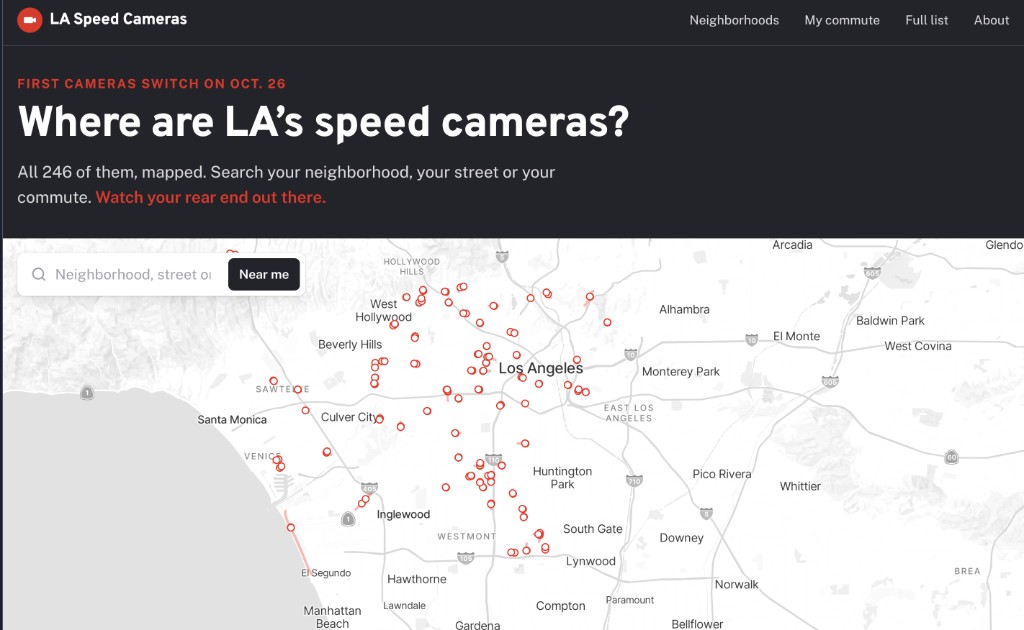Screen dimensions: 1024x630
Task: Open the About page
Action: [991, 20]
